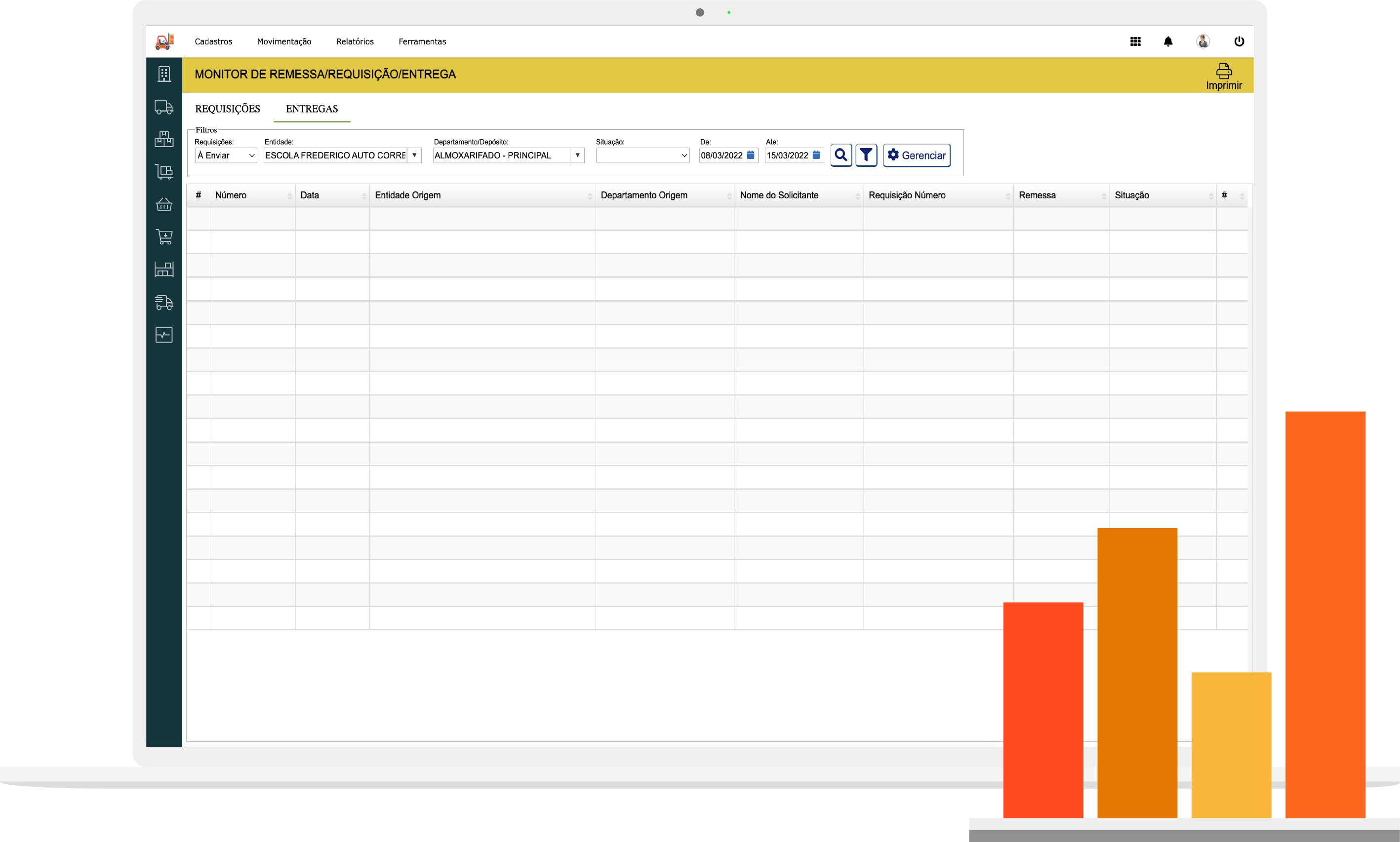Open the Requisições 'À Enviar' dropdown

click(226, 155)
